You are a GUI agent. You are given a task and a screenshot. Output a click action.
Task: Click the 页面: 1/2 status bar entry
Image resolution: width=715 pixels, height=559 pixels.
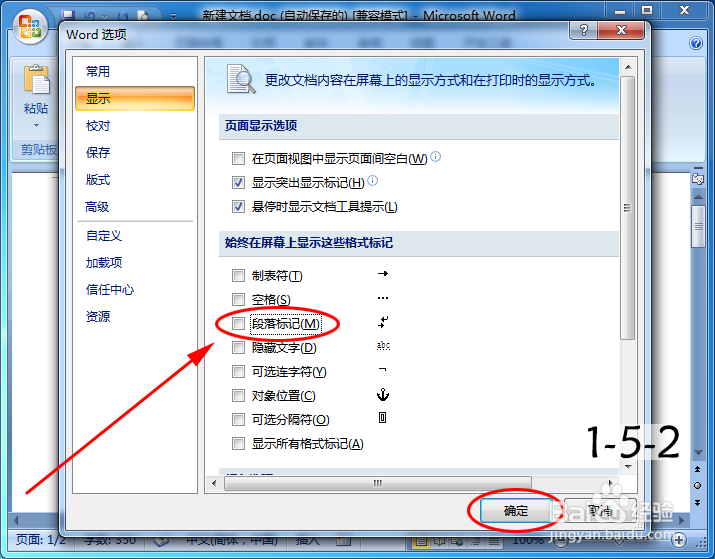pyautogui.click(x=41, y=540)
